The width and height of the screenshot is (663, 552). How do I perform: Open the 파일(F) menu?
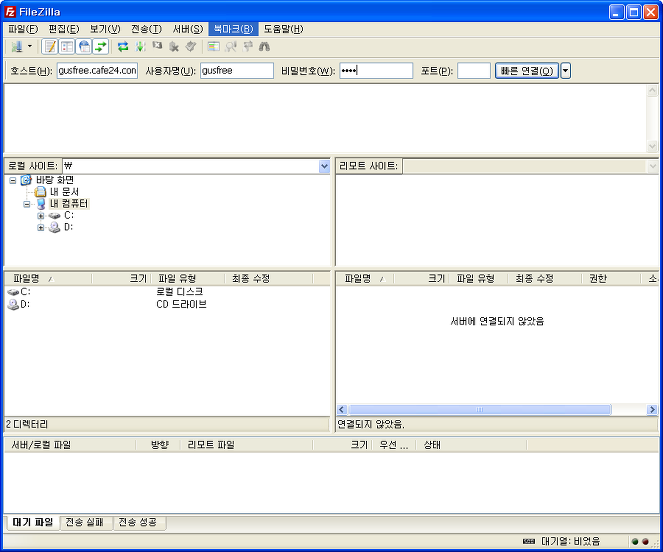(23, 29)
